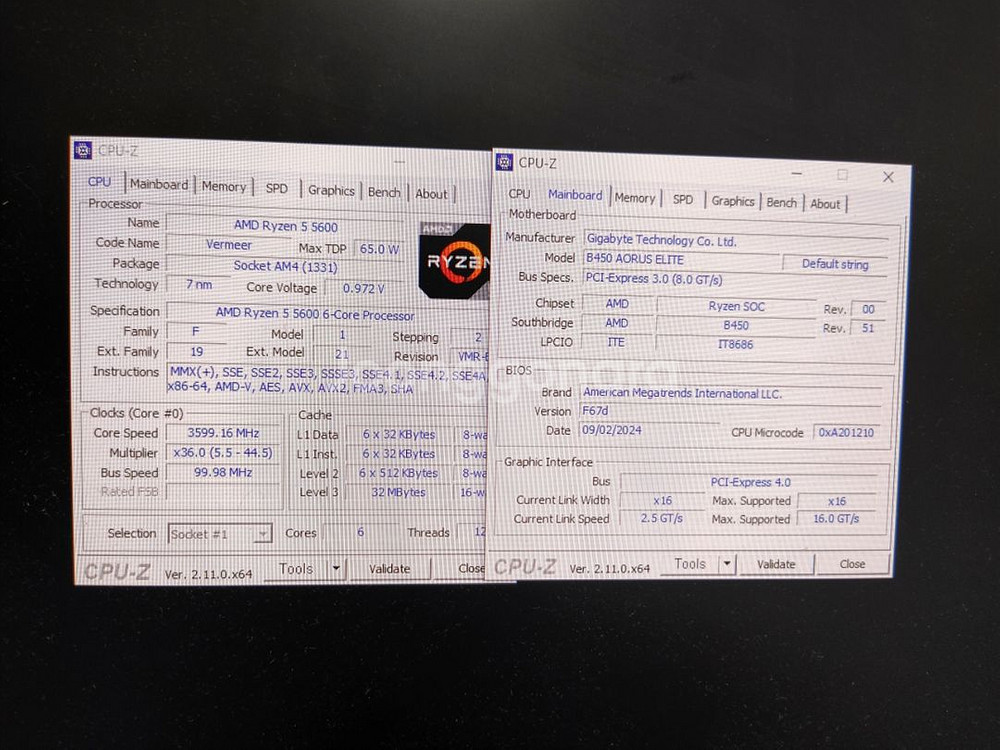Image resolution: width=1000 pixels, height=750 pixels.
Task: Click the 2.5 GT/s current link speed
Action: point(662,518)
